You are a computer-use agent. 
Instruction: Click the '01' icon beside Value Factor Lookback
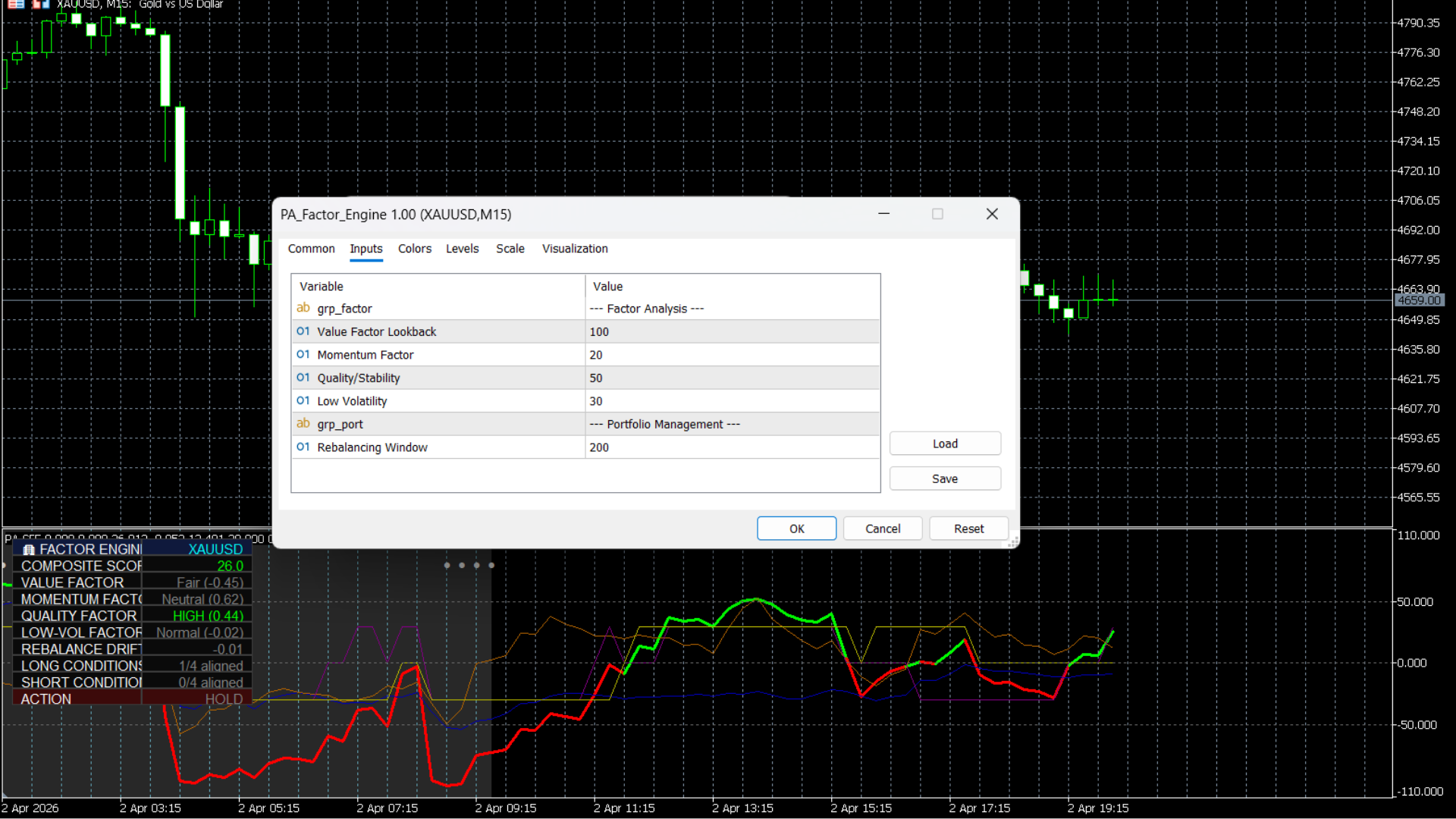(303, 331)
